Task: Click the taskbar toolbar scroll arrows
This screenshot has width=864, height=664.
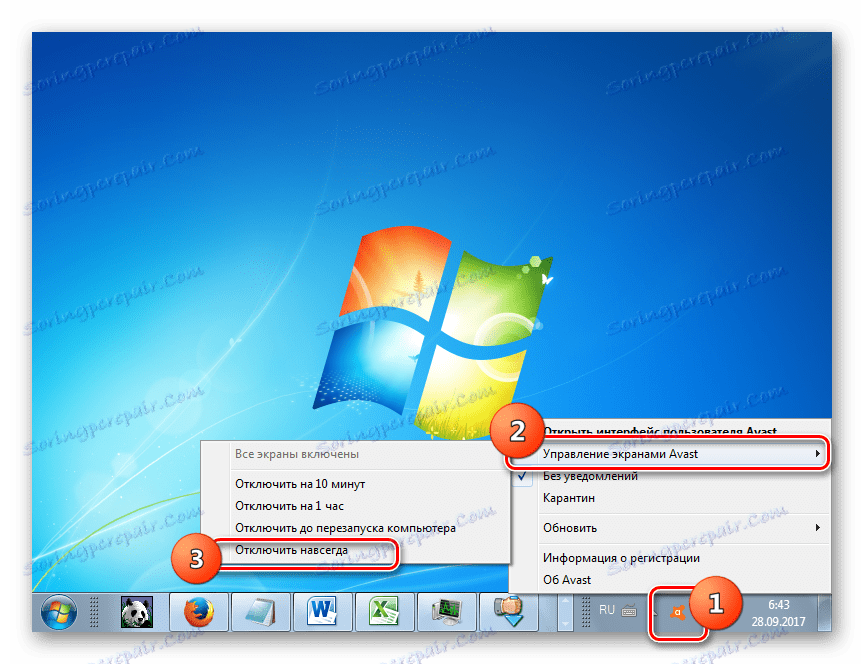Action: point(565,612)
